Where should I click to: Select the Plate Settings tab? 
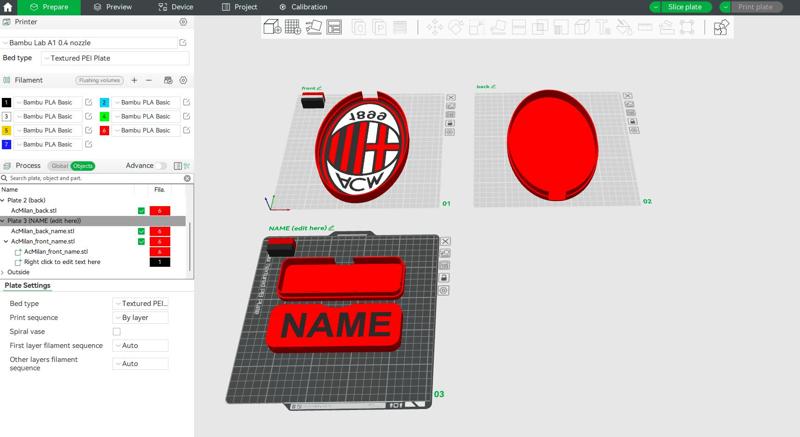[x=28, y=286]
